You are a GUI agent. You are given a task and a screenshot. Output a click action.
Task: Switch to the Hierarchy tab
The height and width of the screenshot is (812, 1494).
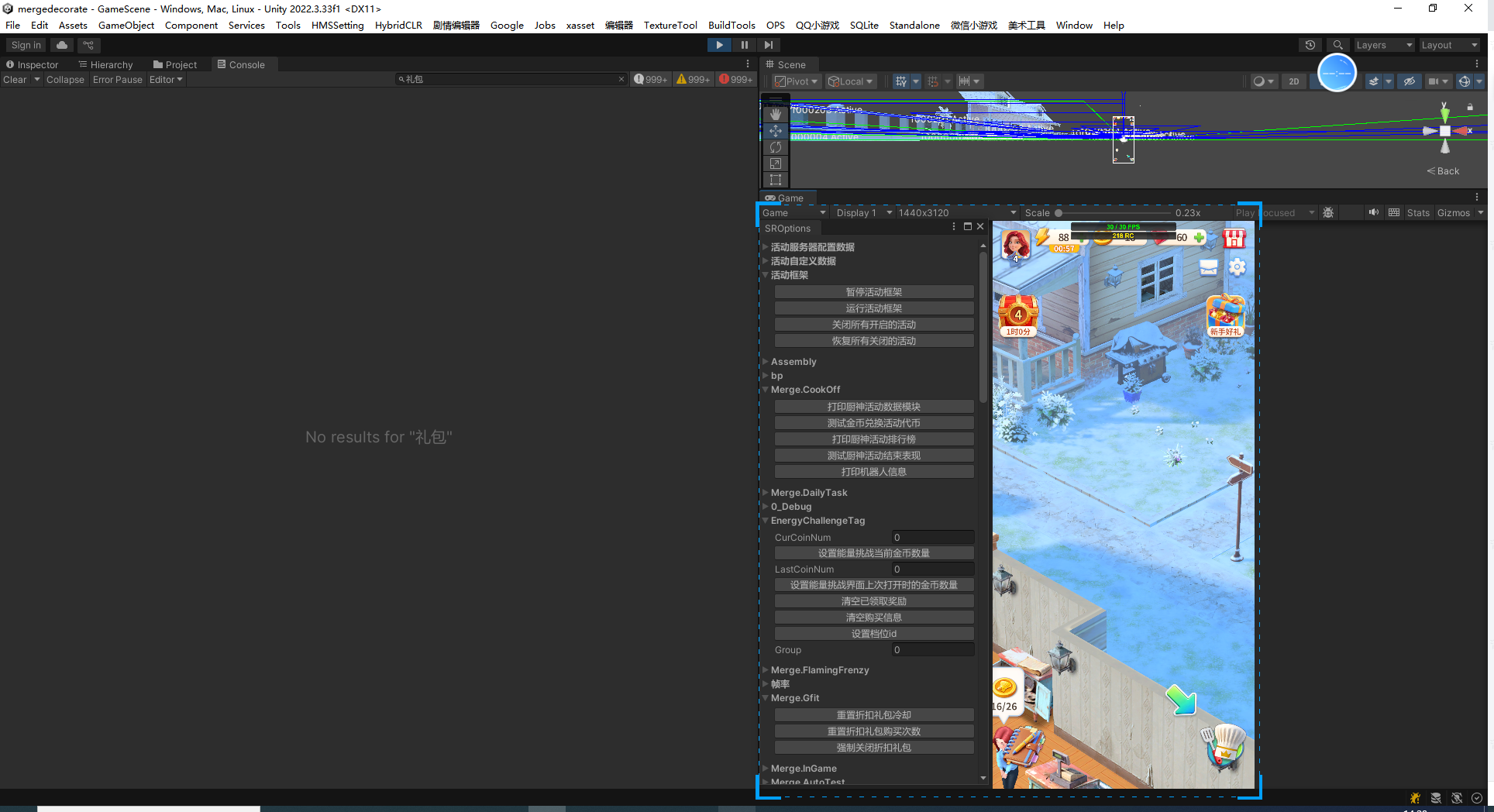pyautogui.click(x=106, y=65)
